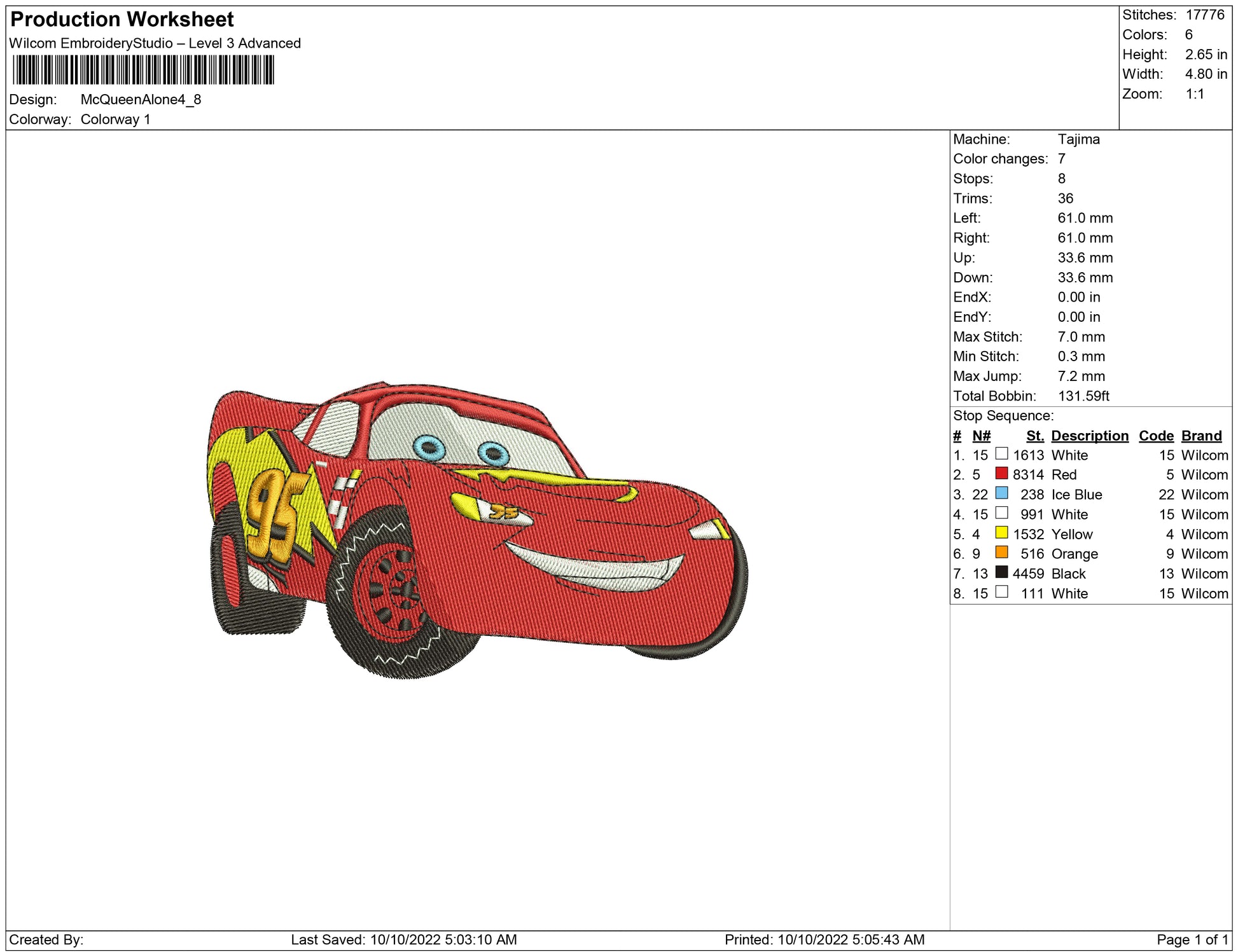
Task: Click the red color swatch in stop 2
Action: click(x=1001, y=473)
